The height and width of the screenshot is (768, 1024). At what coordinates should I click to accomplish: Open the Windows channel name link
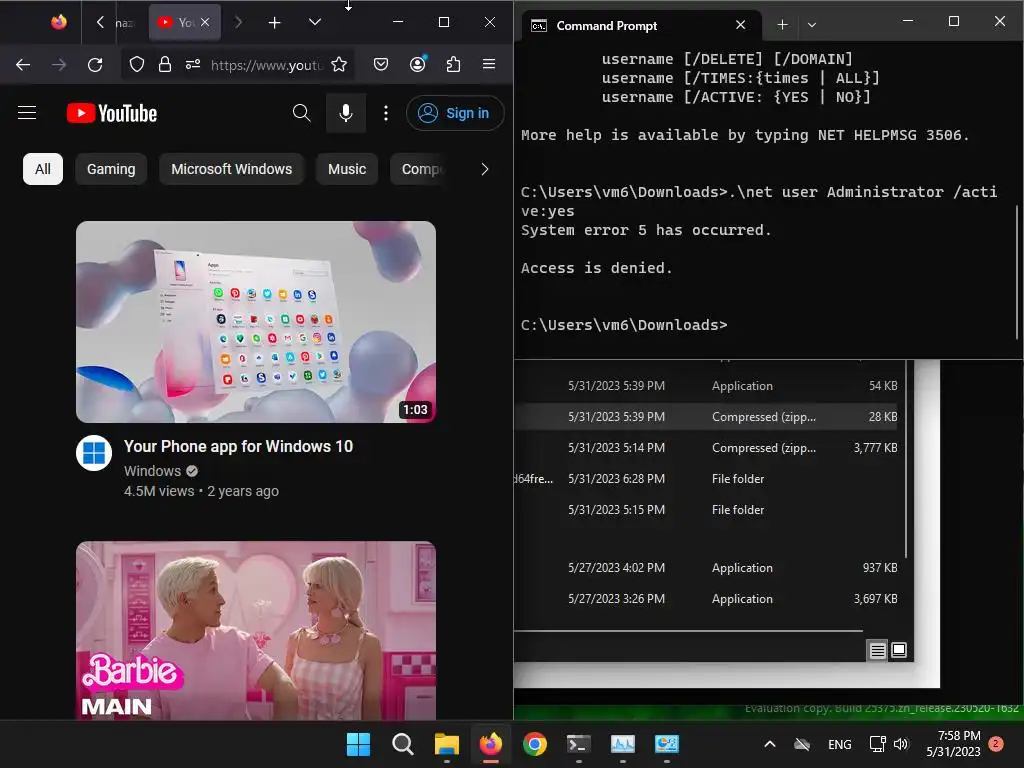coord(152,472)
